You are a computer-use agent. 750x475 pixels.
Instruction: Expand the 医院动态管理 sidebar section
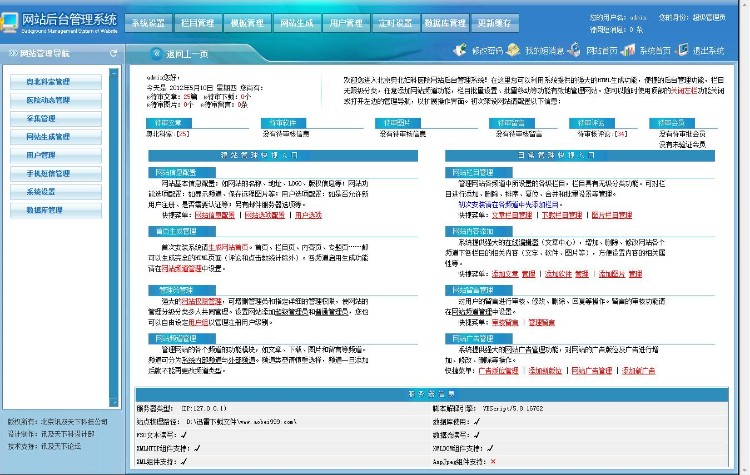(56, 100)
